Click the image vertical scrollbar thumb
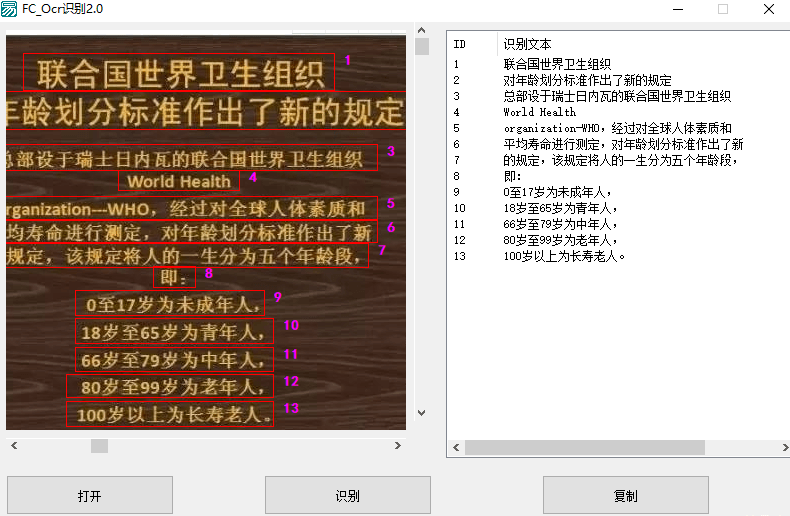This screenshot has height=516, width=790. coord(422,46)
